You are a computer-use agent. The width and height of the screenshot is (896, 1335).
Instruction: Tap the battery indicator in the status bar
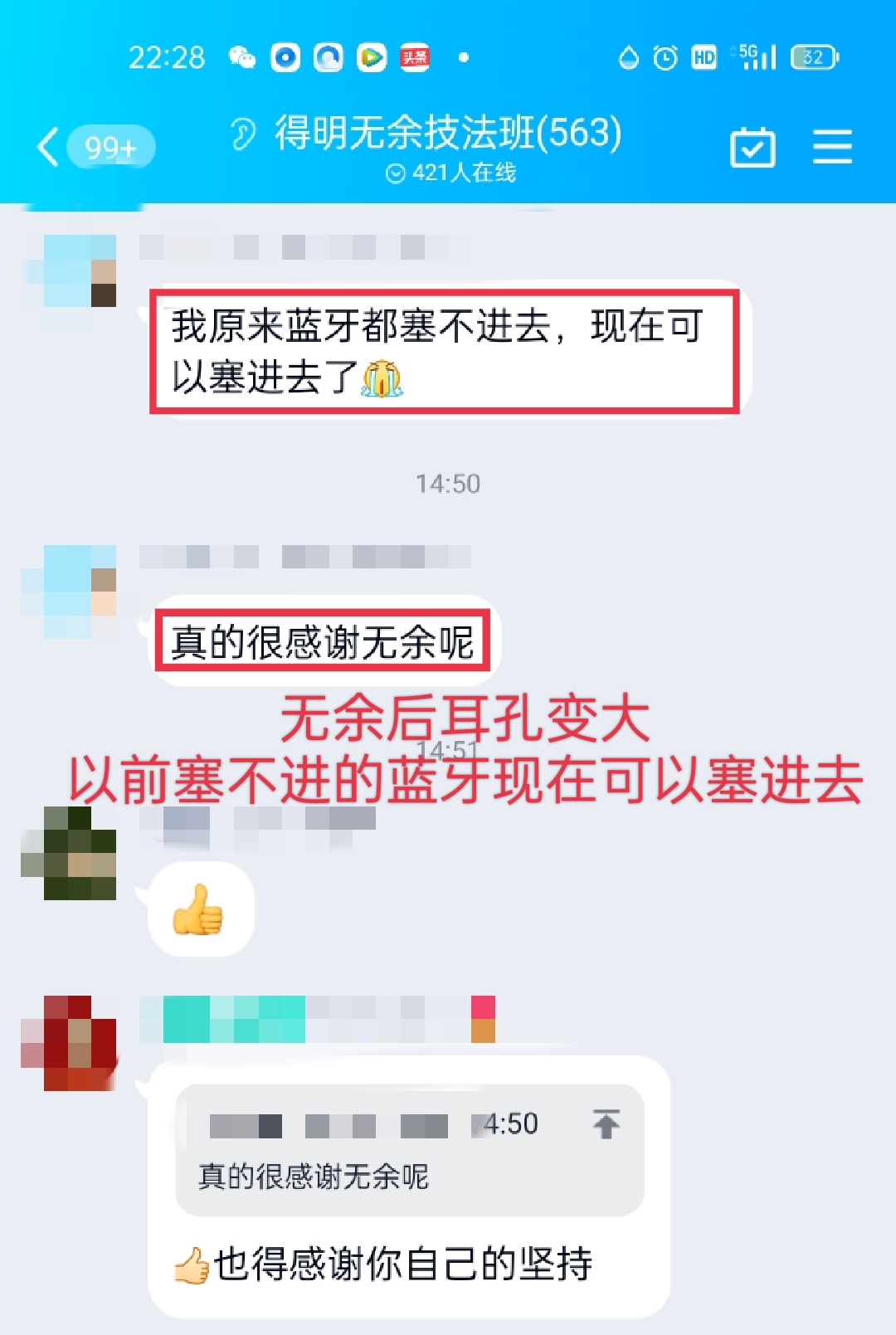(x=815, y=57)
